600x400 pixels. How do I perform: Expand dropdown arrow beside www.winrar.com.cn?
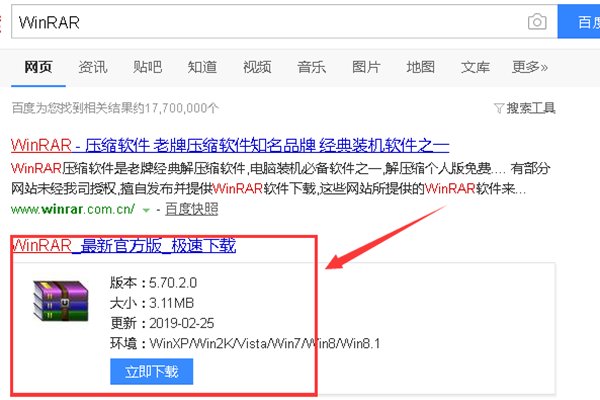click(x=146, y=210)
